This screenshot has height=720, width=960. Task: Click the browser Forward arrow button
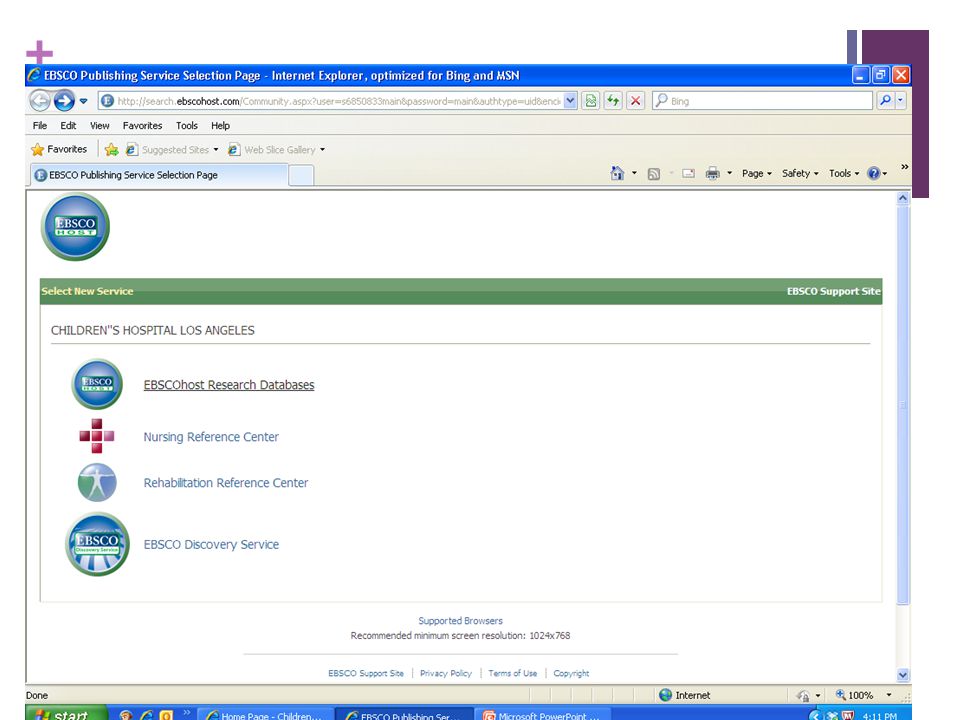(64, 100)
